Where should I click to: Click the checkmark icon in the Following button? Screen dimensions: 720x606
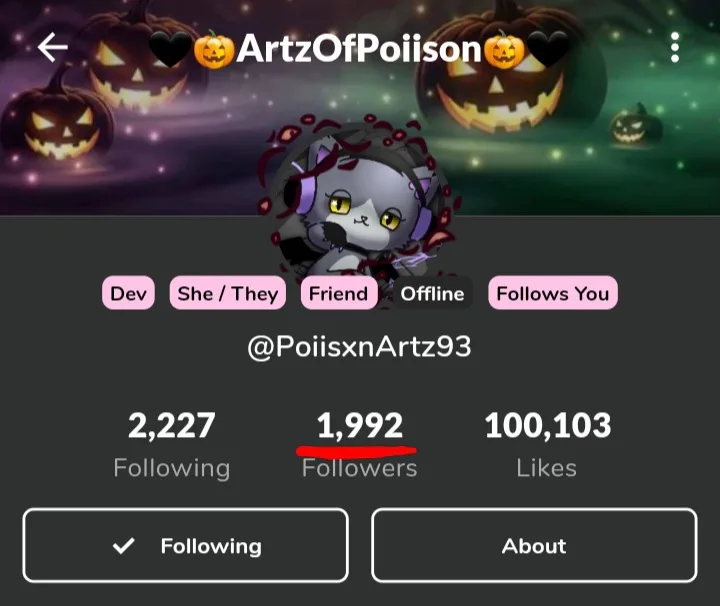click(x=124, y=546)
